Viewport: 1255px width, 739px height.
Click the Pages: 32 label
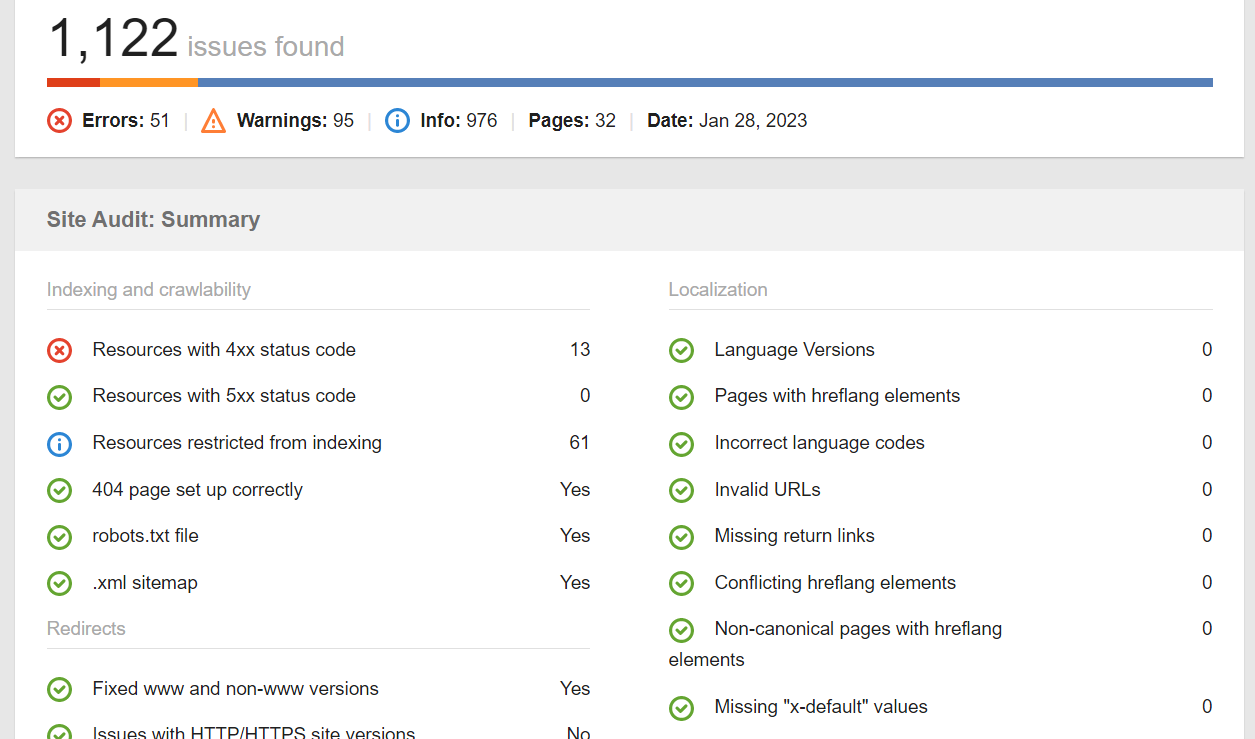[x=572, y=121]
